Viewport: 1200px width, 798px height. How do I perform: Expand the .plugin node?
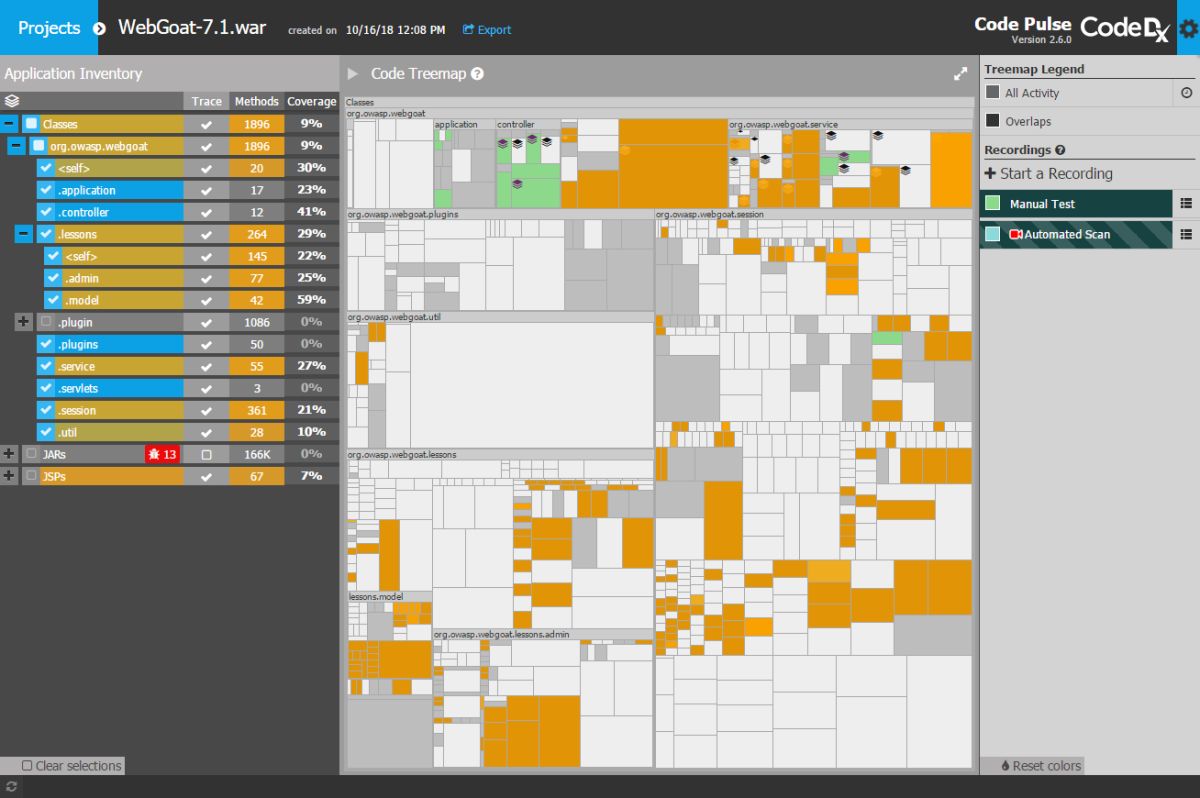(23, 322)
